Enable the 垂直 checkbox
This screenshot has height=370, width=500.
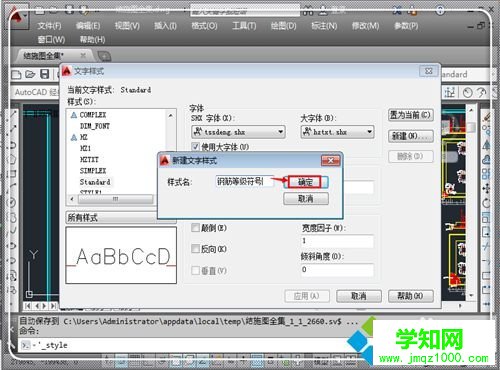point(196,270)
